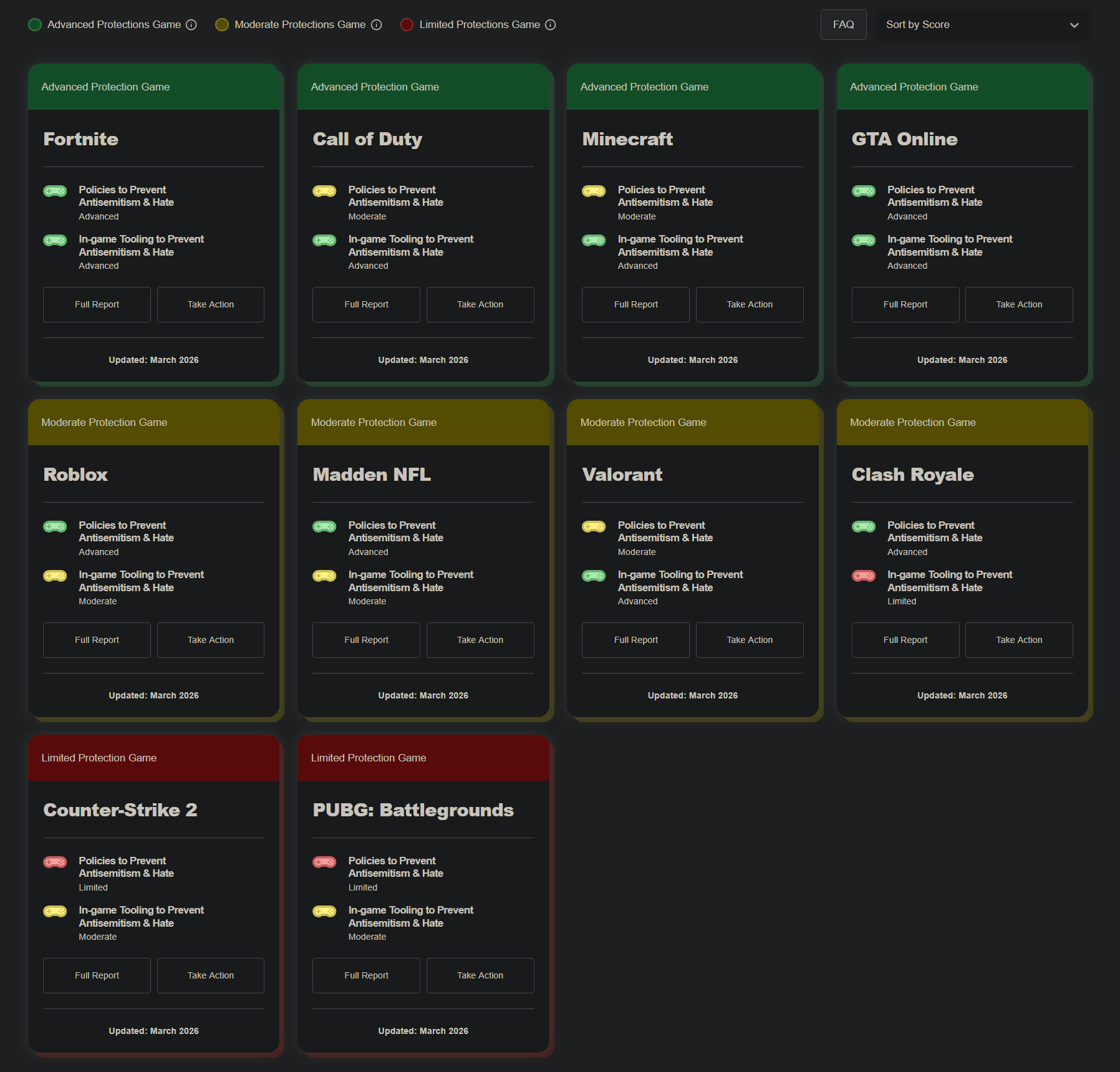Click the Roblox game title
The height and width of the screenshot is (1072, 1120).
pyautogui.click(x=75, y=475)
